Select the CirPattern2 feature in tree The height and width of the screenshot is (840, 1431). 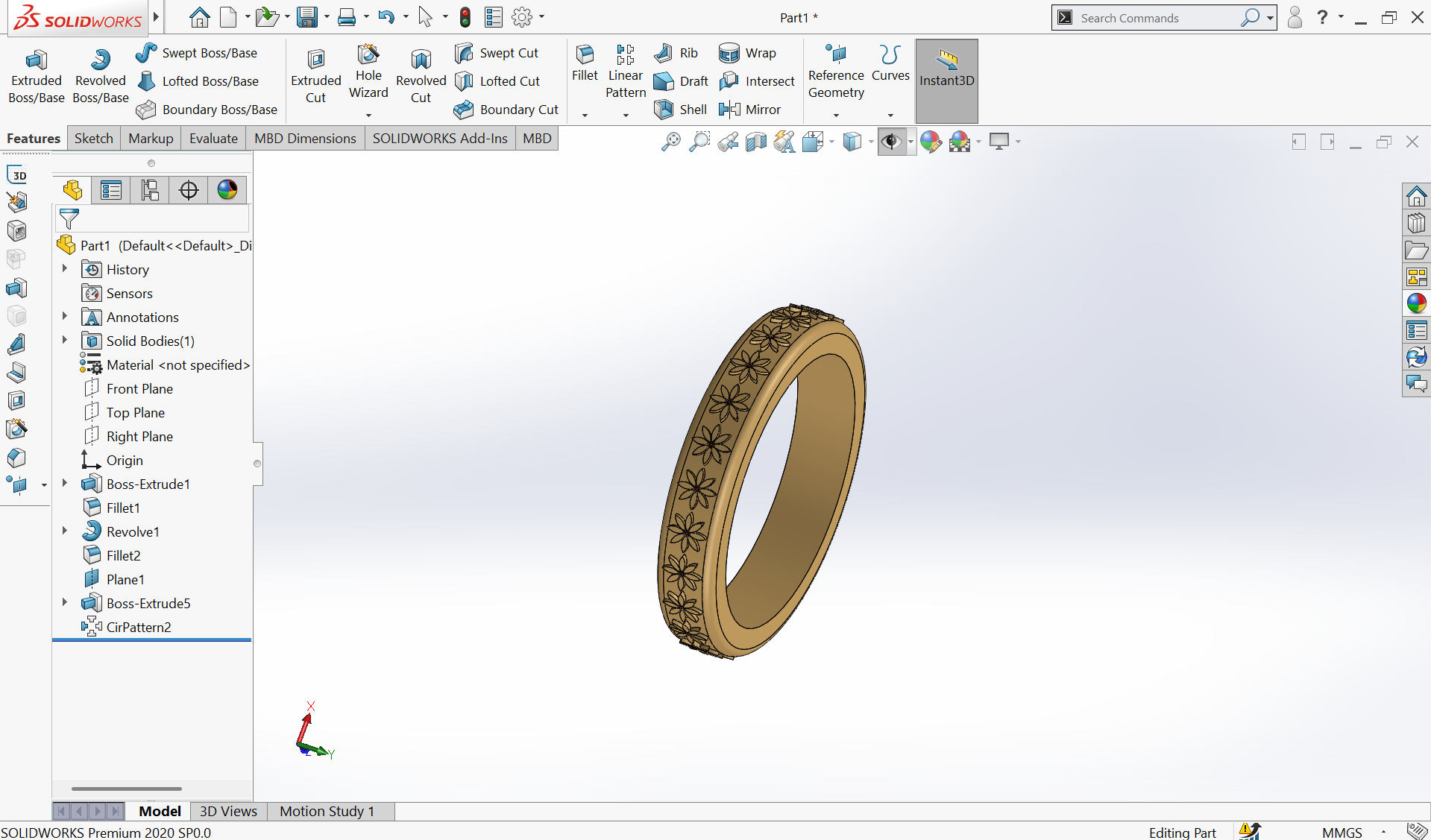[x=139, y=627]
